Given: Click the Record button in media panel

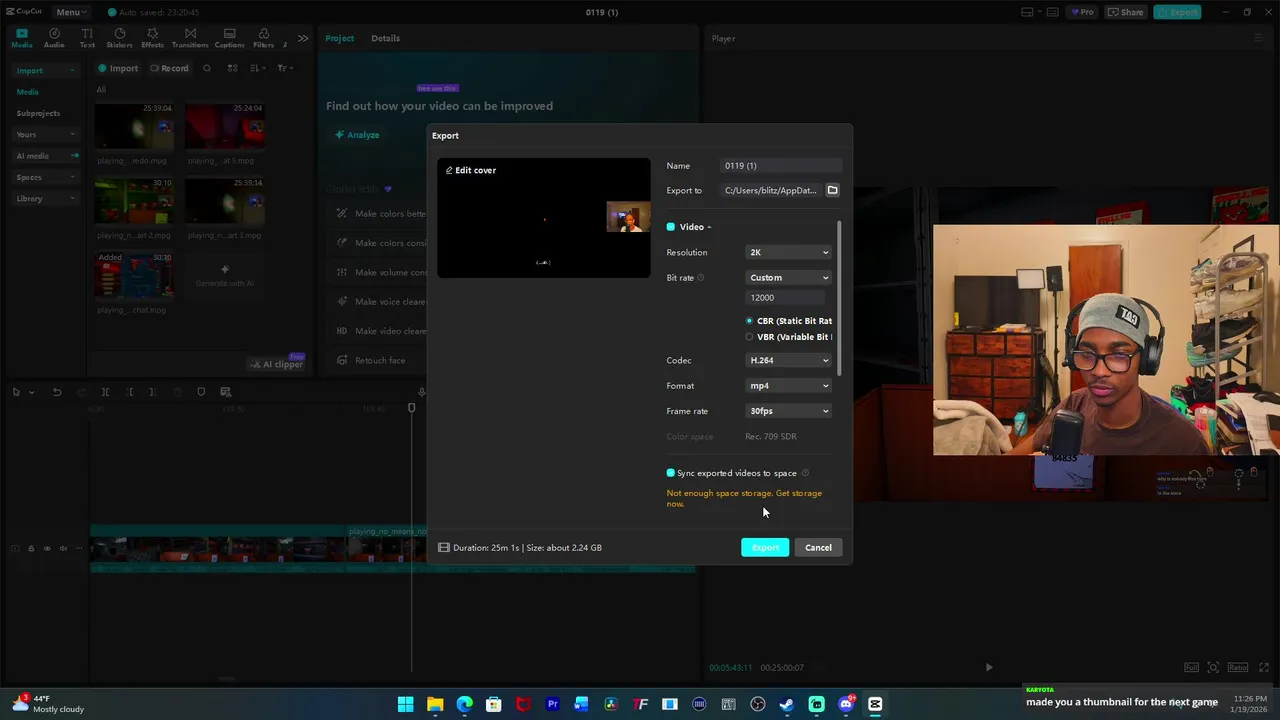Looking at the screenshot, I should click(169, 68).
